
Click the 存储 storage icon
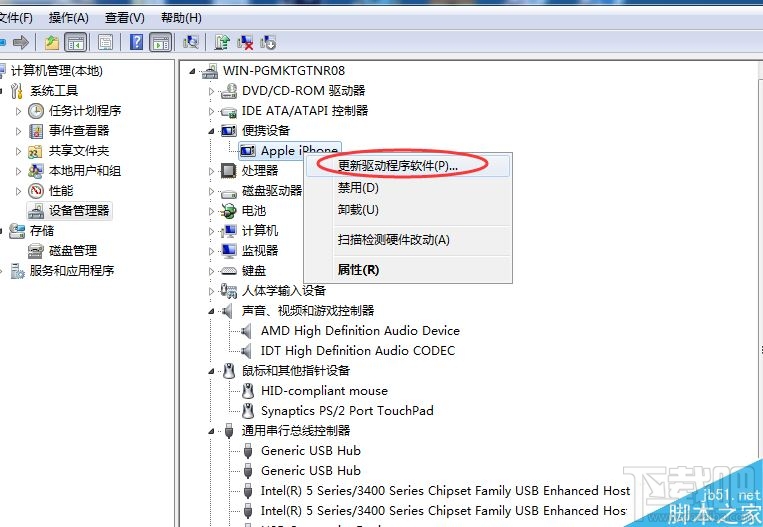coord(17,231)
